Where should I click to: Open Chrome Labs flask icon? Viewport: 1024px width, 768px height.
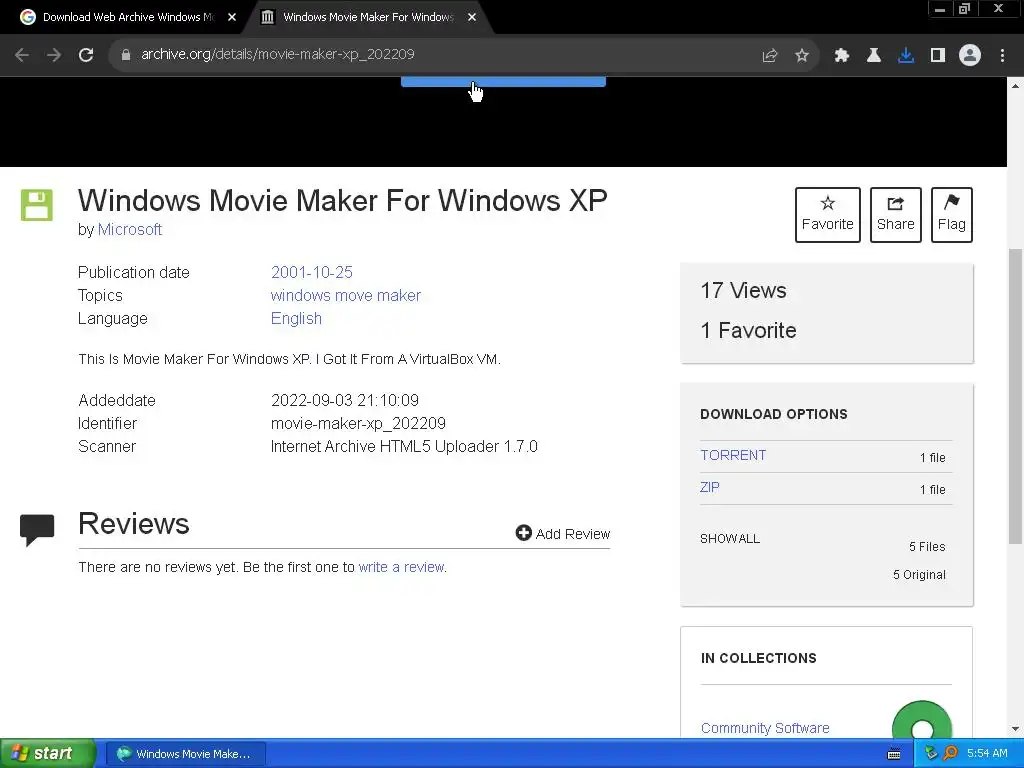pos(874,56)
